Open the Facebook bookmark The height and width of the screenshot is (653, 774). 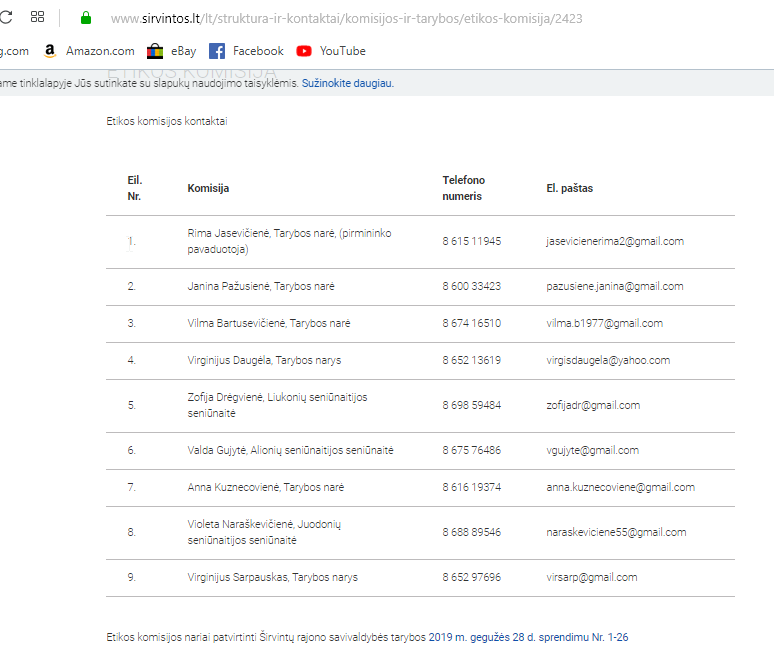point(246,51)
